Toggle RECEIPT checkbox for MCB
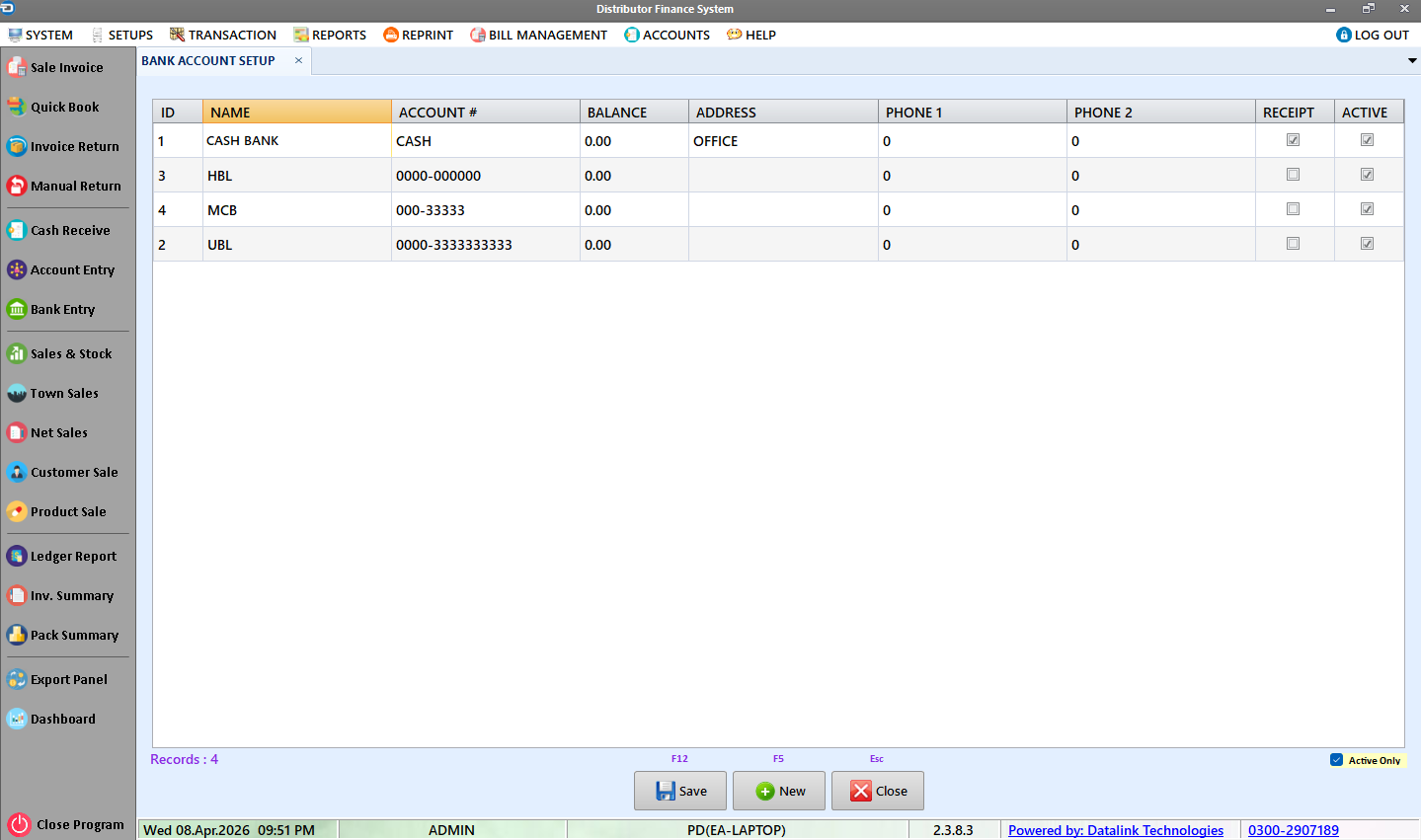Screen dimensions: 1421x840 pyautogui.click(x=1293, y=209)
